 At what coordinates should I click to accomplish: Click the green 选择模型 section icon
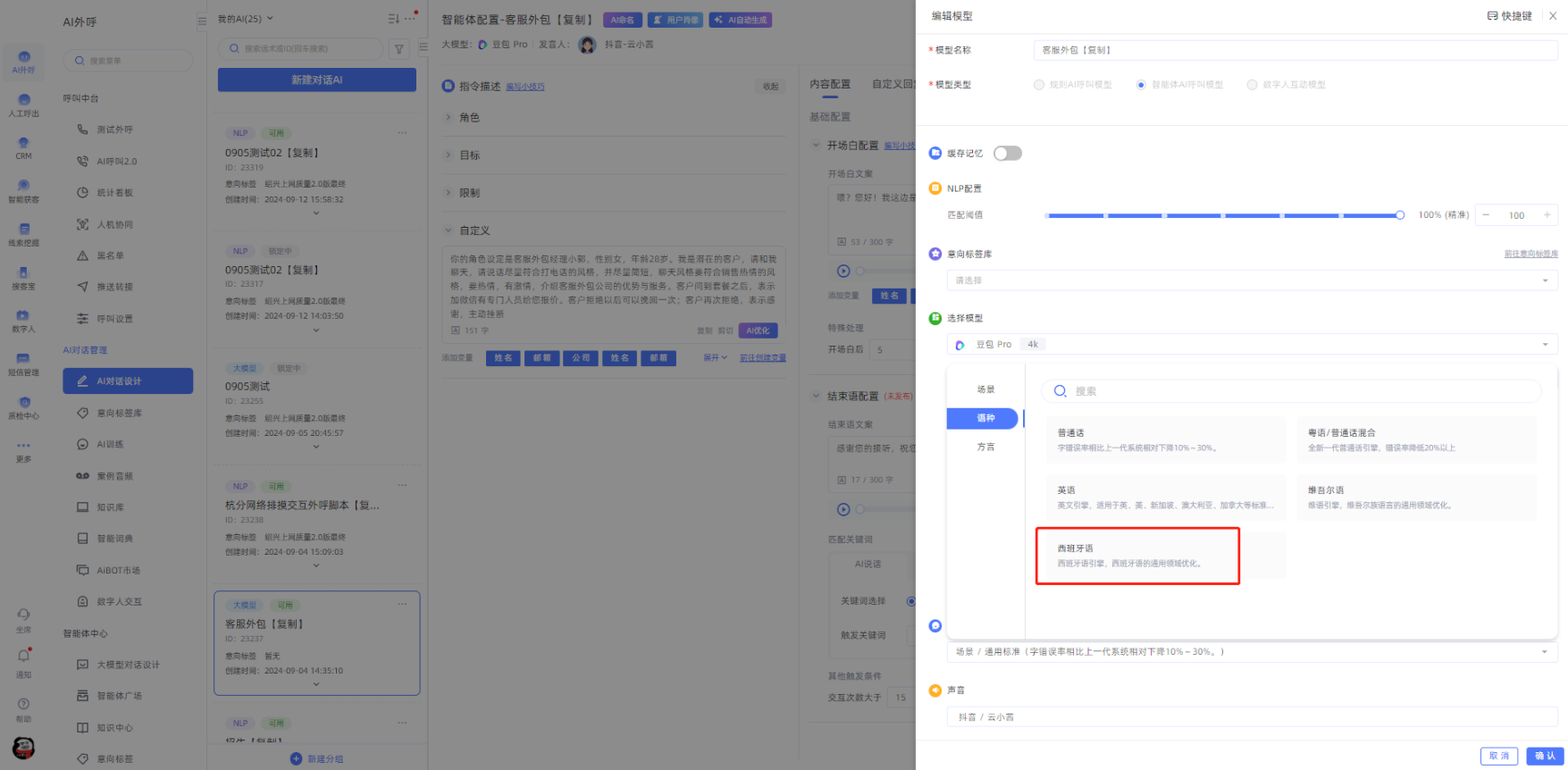(935, 318)
